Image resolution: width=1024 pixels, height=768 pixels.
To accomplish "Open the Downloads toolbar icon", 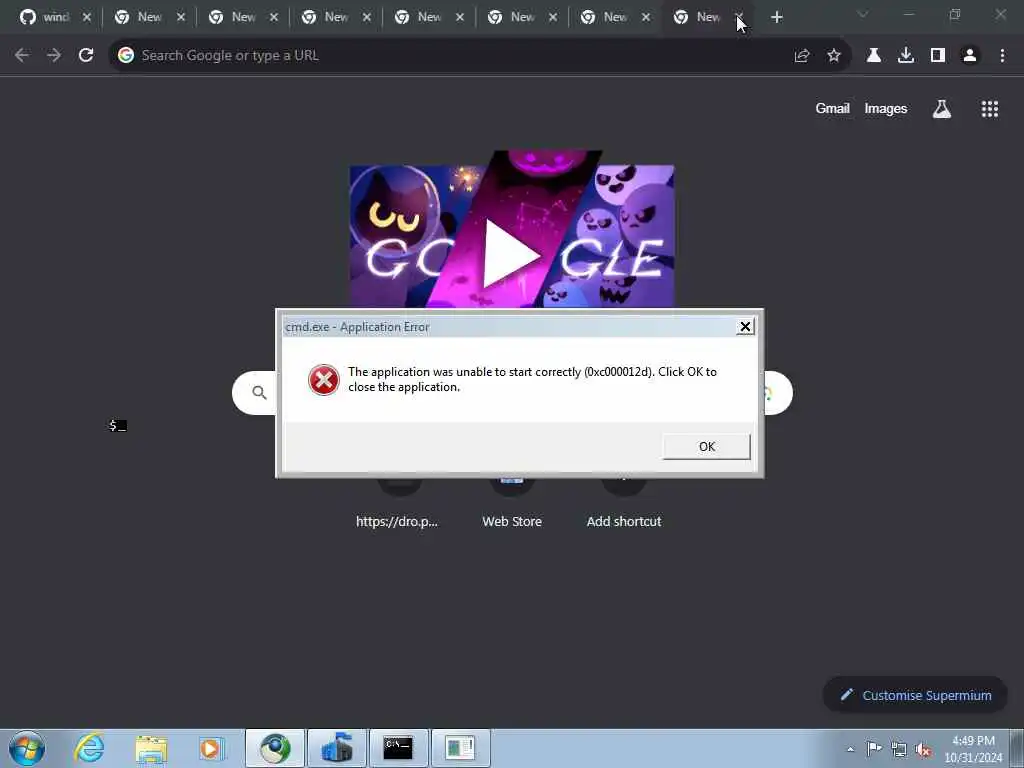I will coord(906,56).
